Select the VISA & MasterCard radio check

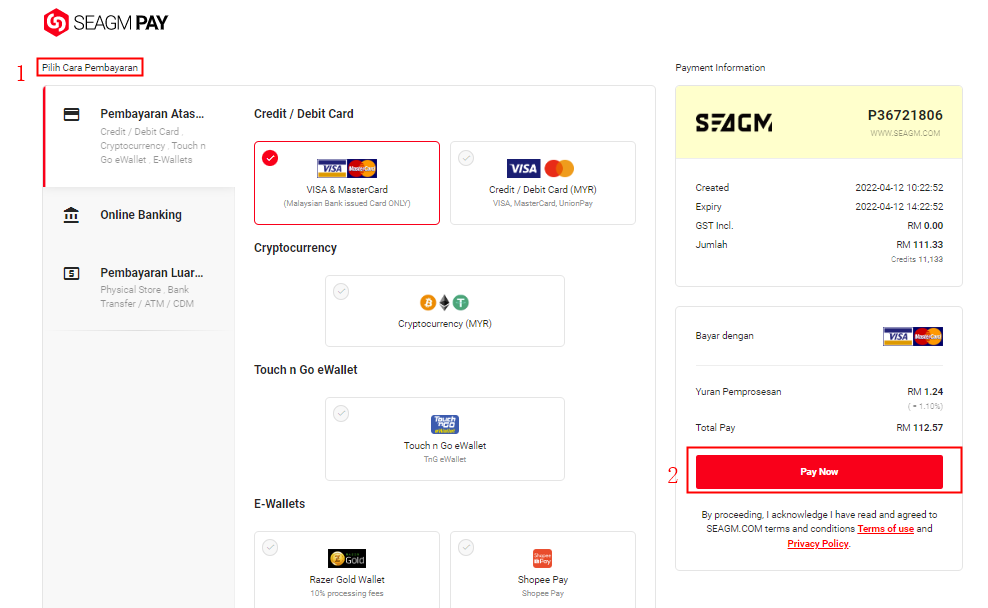click(x=270, y=158)
